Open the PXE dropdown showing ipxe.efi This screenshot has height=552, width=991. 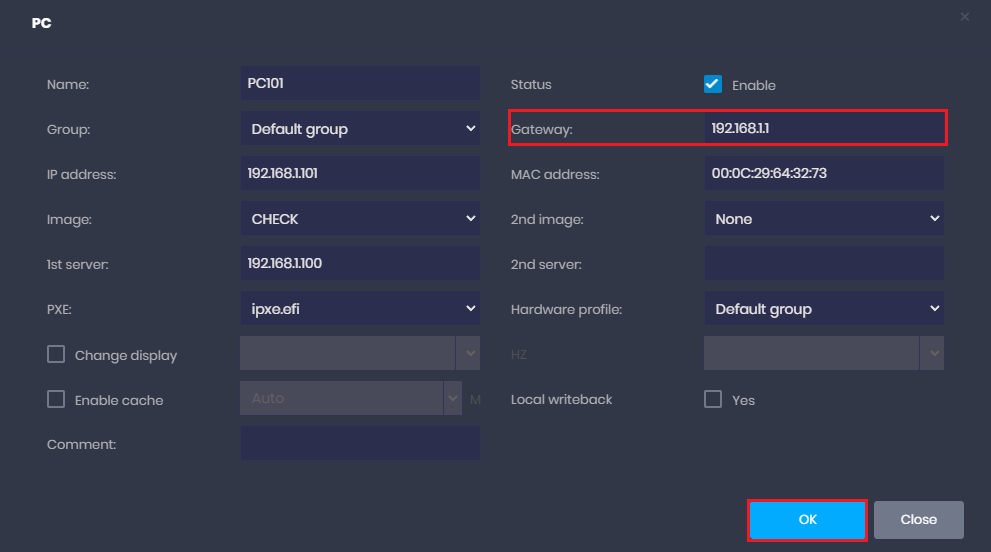pyautogui.click(x=360, y=309)
